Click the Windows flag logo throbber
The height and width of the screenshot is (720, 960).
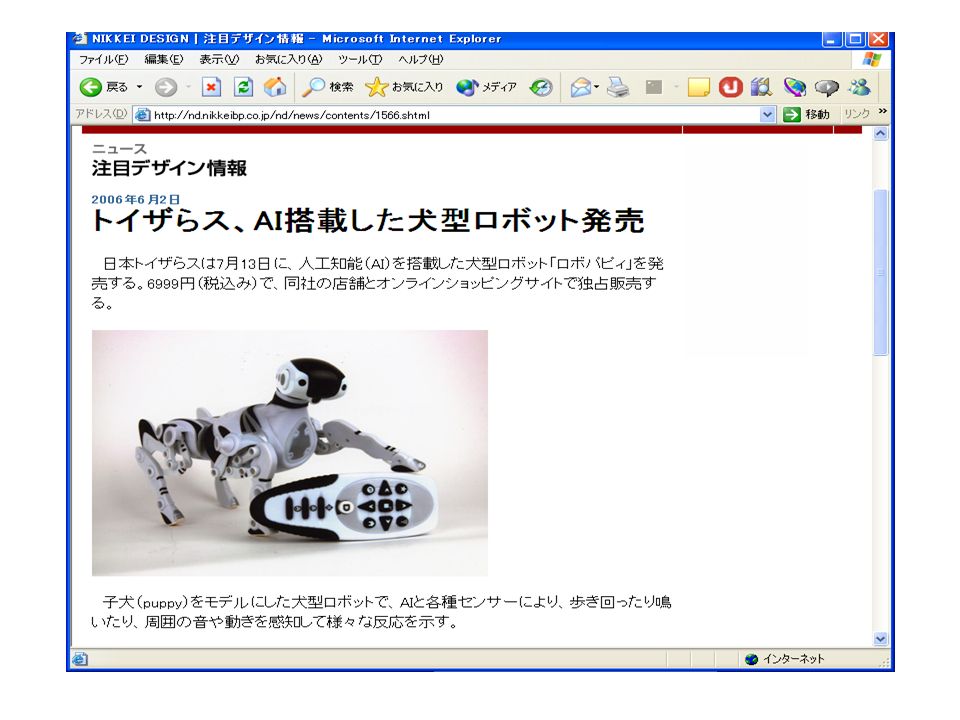[x=871, y=59]
